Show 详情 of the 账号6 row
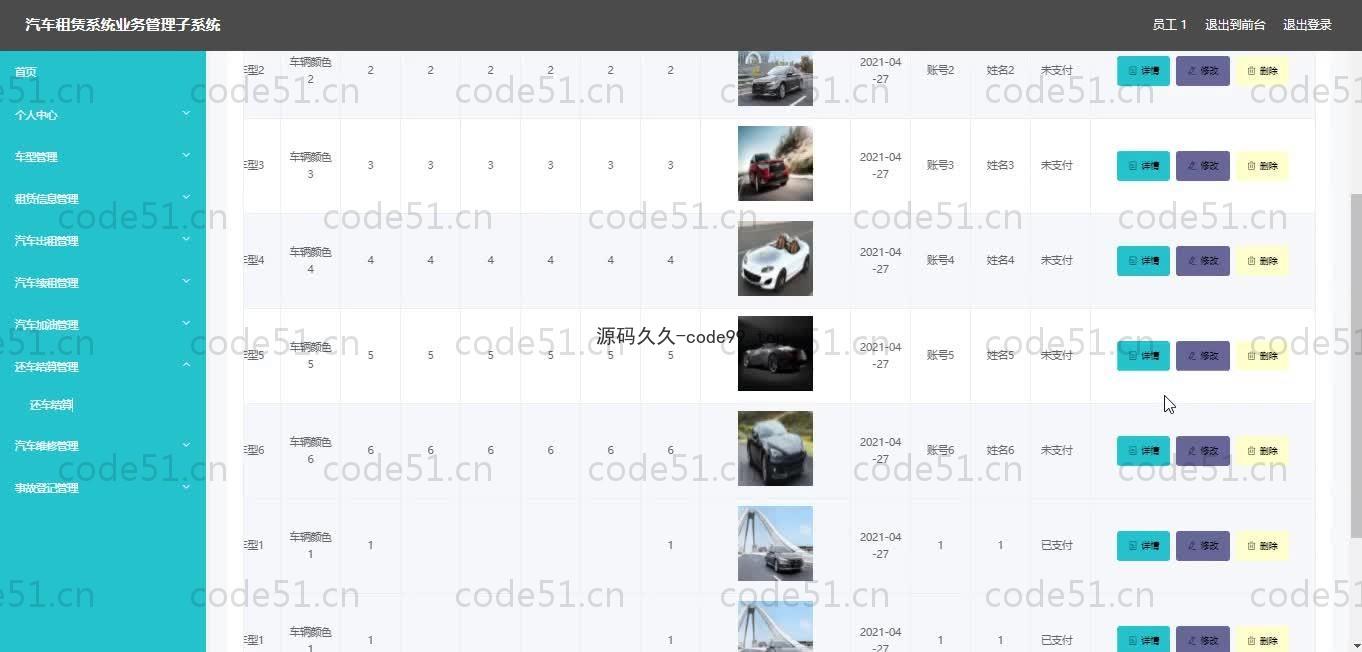Viewport: 1362px width, 652px height. 1143,451
